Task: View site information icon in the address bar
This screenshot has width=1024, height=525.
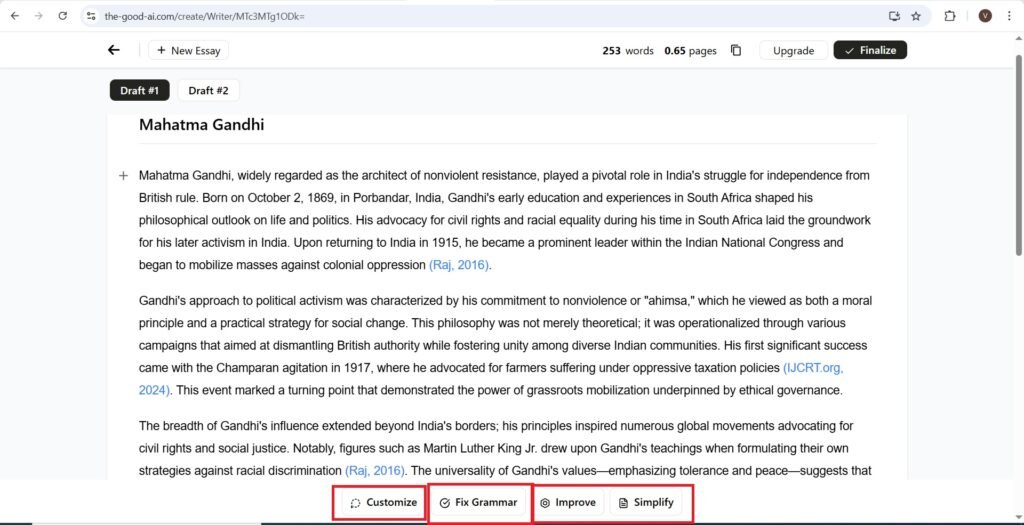Action: tap(91, 16)
